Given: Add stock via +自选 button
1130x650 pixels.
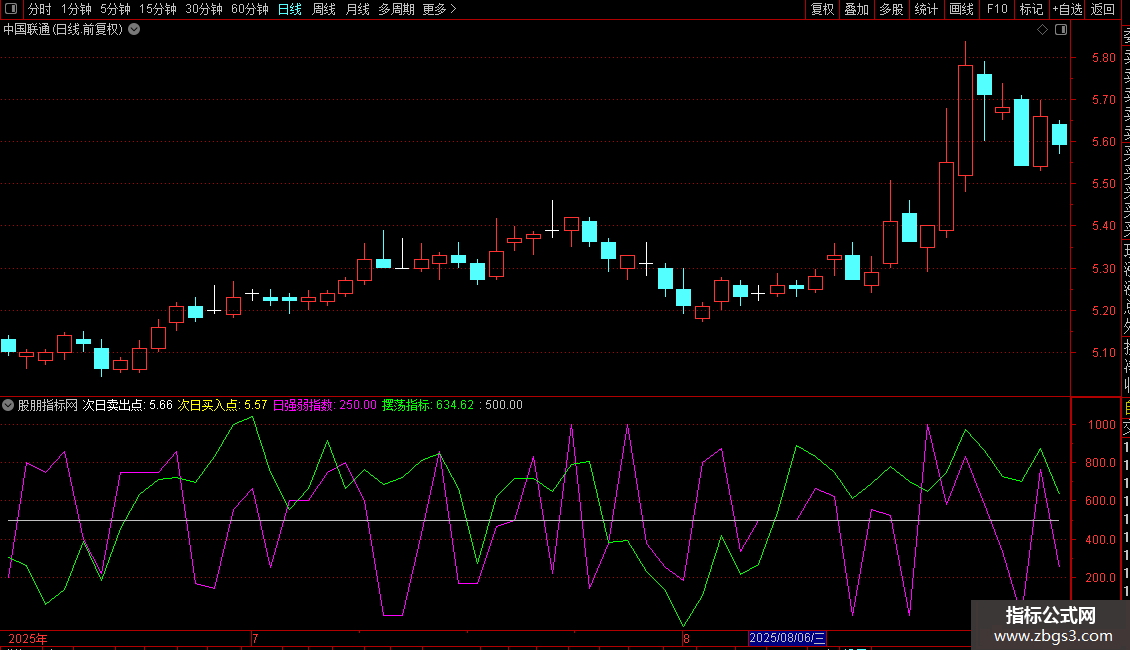Looking at the screenshot, I should pos(1067,9).
